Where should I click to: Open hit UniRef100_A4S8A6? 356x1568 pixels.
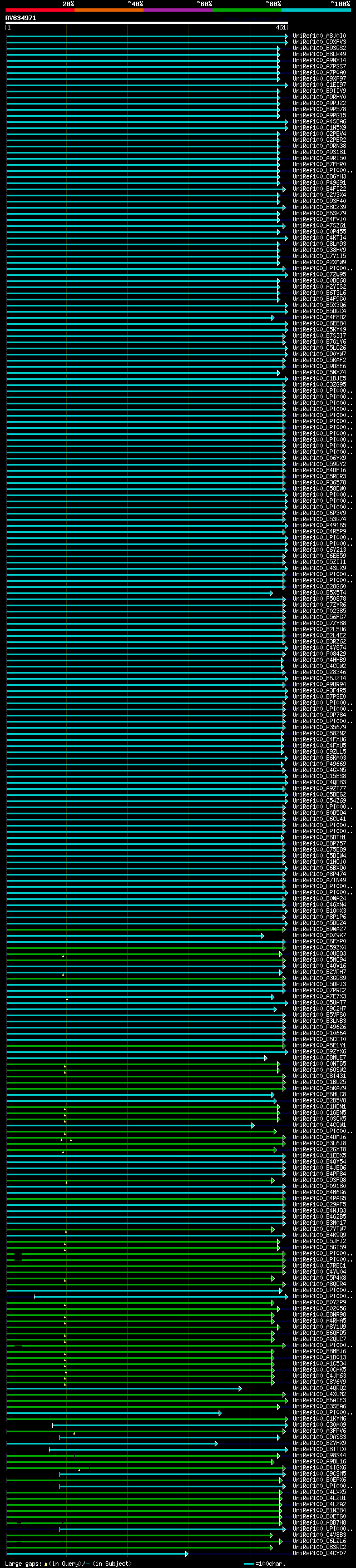[x=319, y=122]
